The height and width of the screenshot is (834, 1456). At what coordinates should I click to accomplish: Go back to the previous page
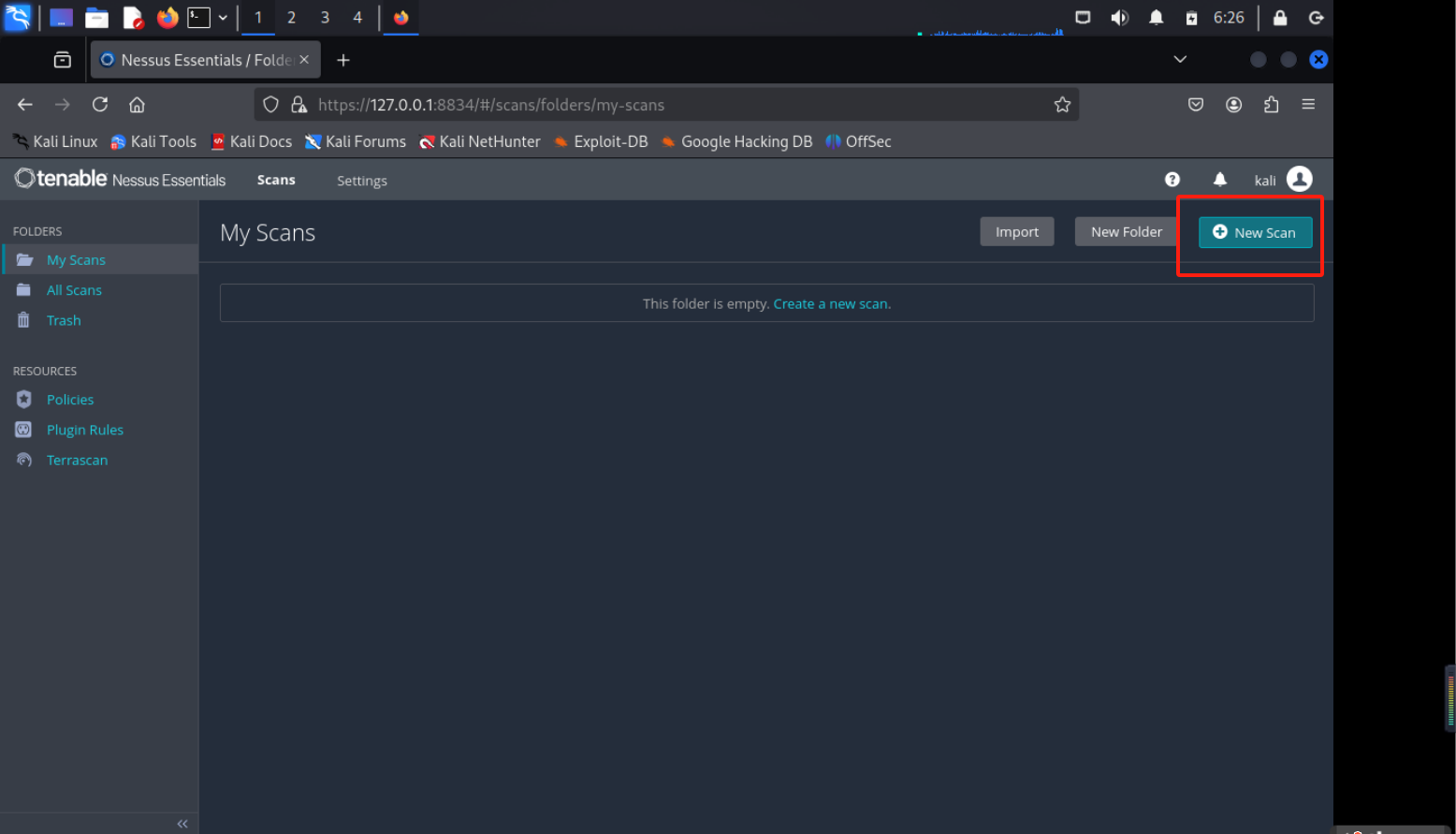[25, 105]
